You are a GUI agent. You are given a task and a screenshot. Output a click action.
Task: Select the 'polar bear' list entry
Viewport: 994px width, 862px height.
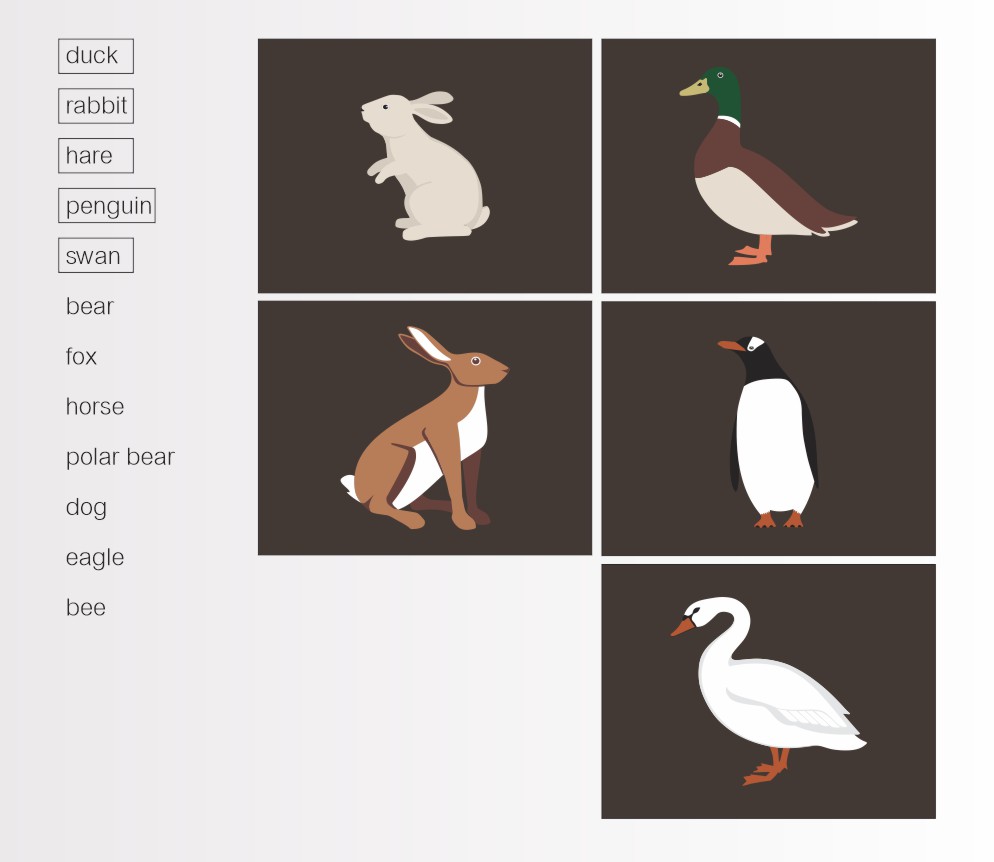tap(120, 457)
